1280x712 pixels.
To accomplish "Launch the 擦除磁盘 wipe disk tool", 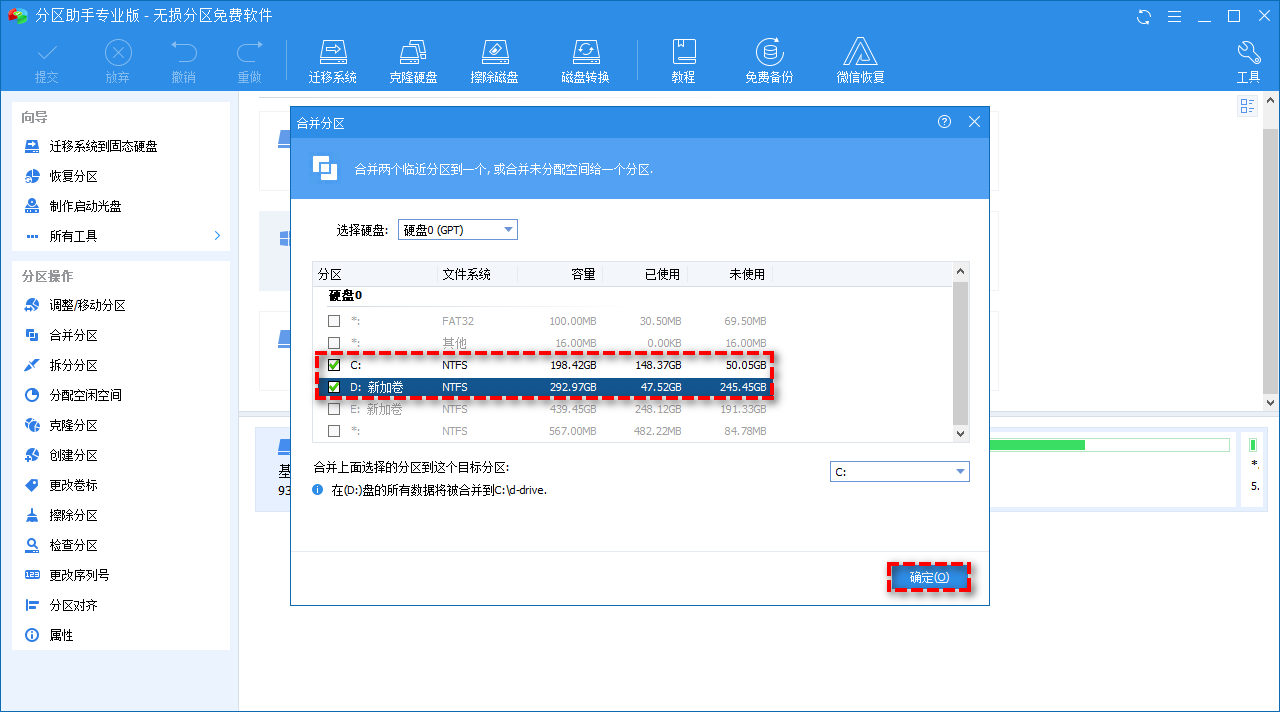I will click(495, 58).
